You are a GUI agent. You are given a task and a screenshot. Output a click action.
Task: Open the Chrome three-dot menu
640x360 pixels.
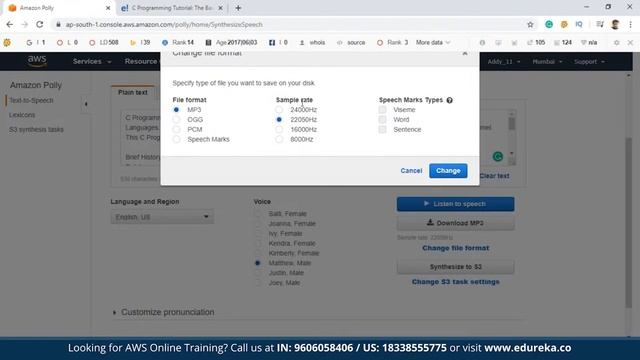(x=631, y=24)
